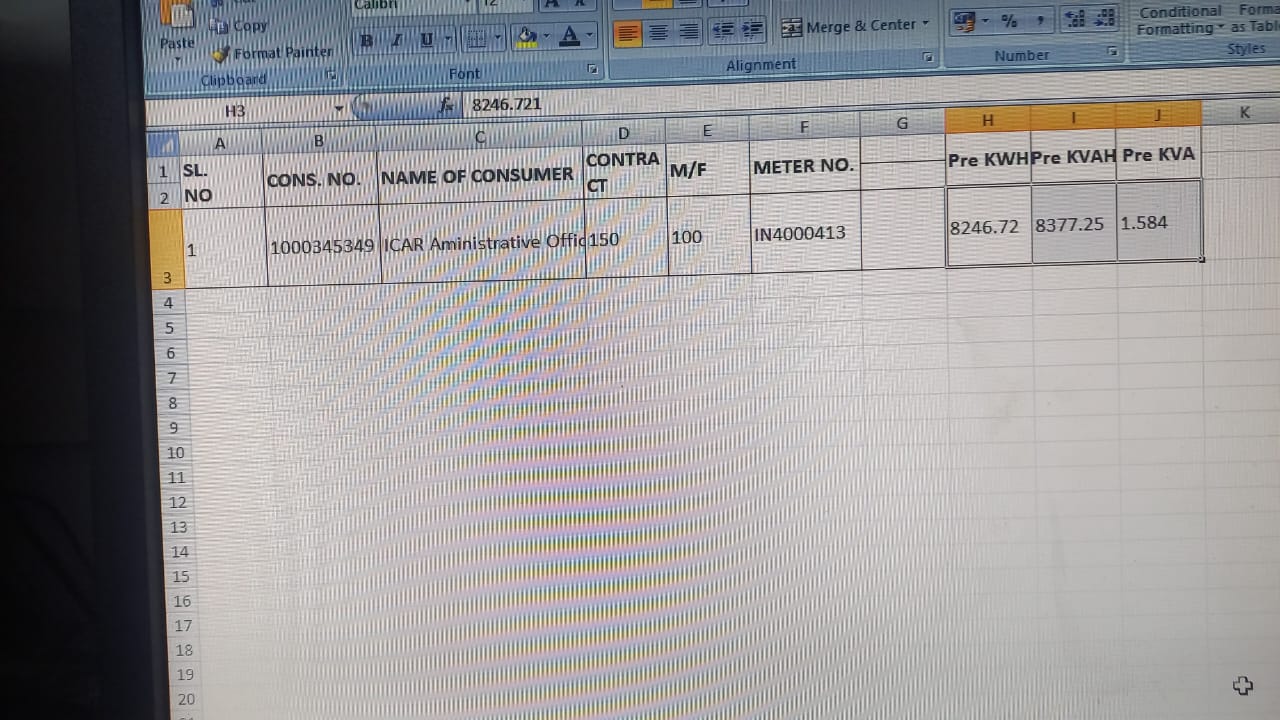The image size is (1280, 720).
Task: Toggle Bold formatting
Action: (x=367, y=40)
